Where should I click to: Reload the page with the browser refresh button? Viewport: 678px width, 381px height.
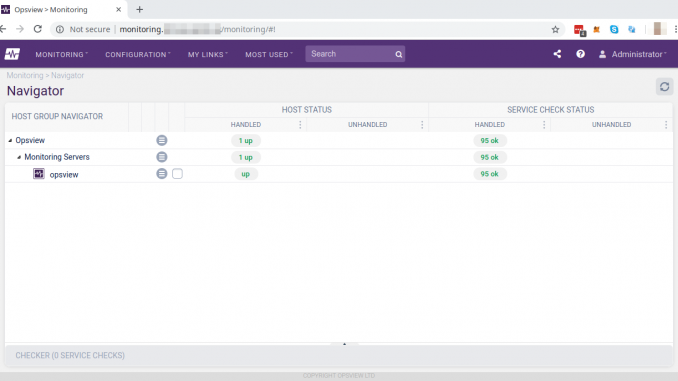[38, 29]
